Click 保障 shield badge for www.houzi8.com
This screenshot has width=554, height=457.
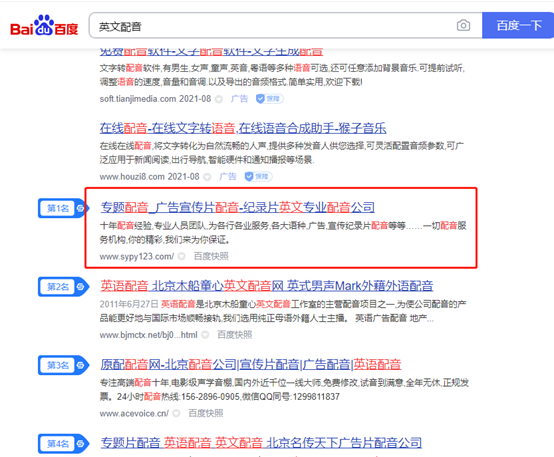(258, 176)
